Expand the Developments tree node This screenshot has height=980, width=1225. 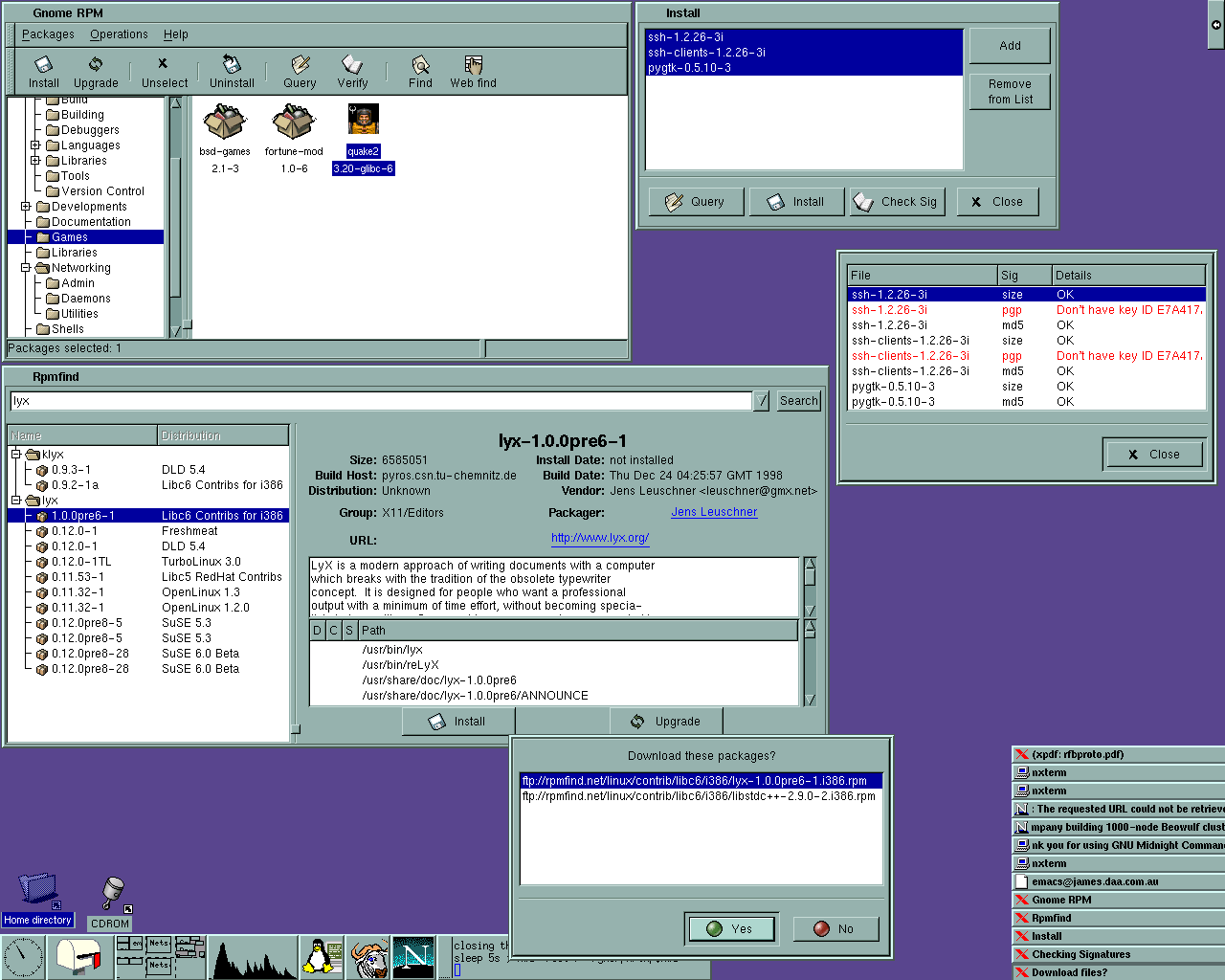pyautogui.click(x=26, y=207)
